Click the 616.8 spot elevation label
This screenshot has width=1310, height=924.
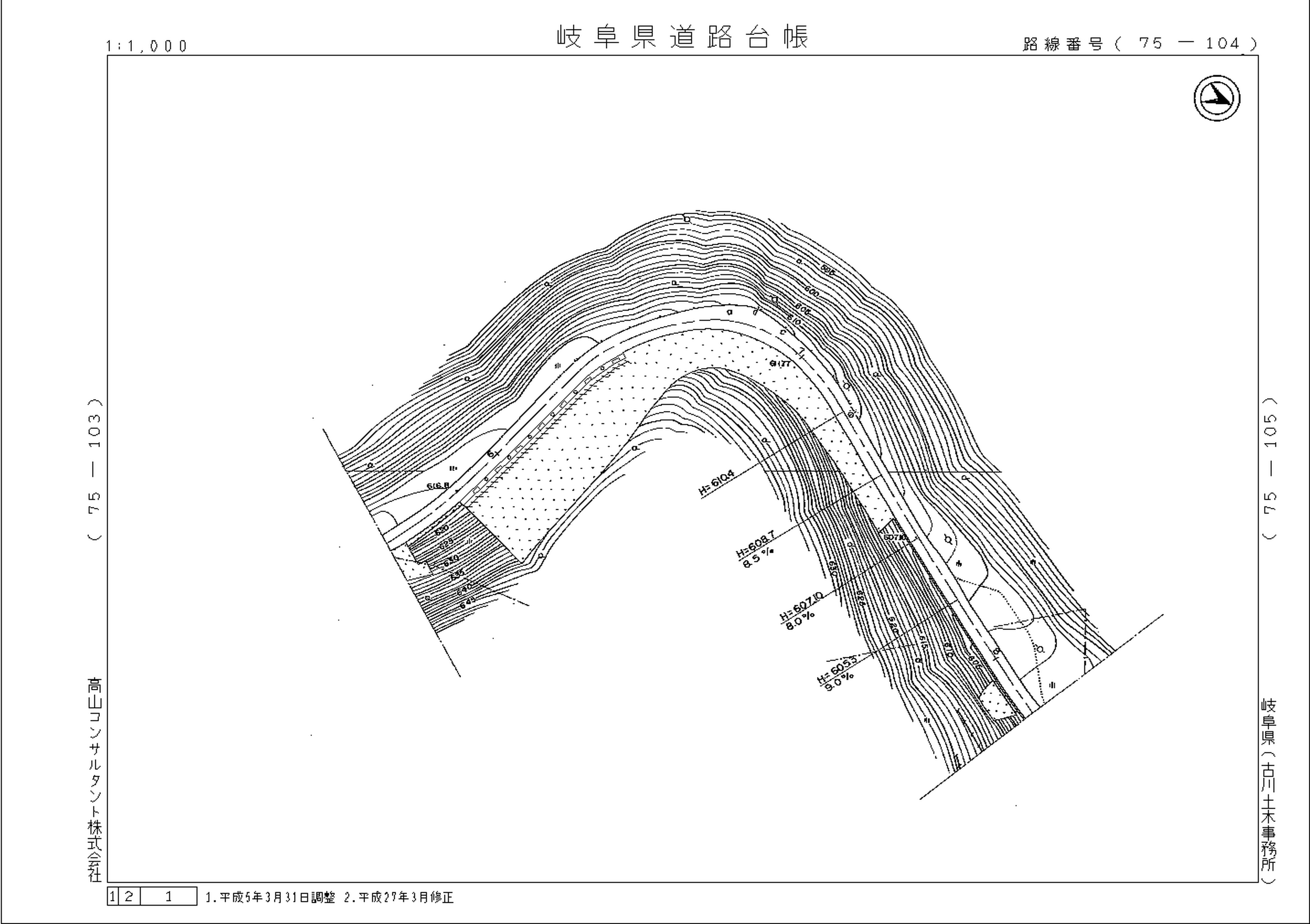438,486
